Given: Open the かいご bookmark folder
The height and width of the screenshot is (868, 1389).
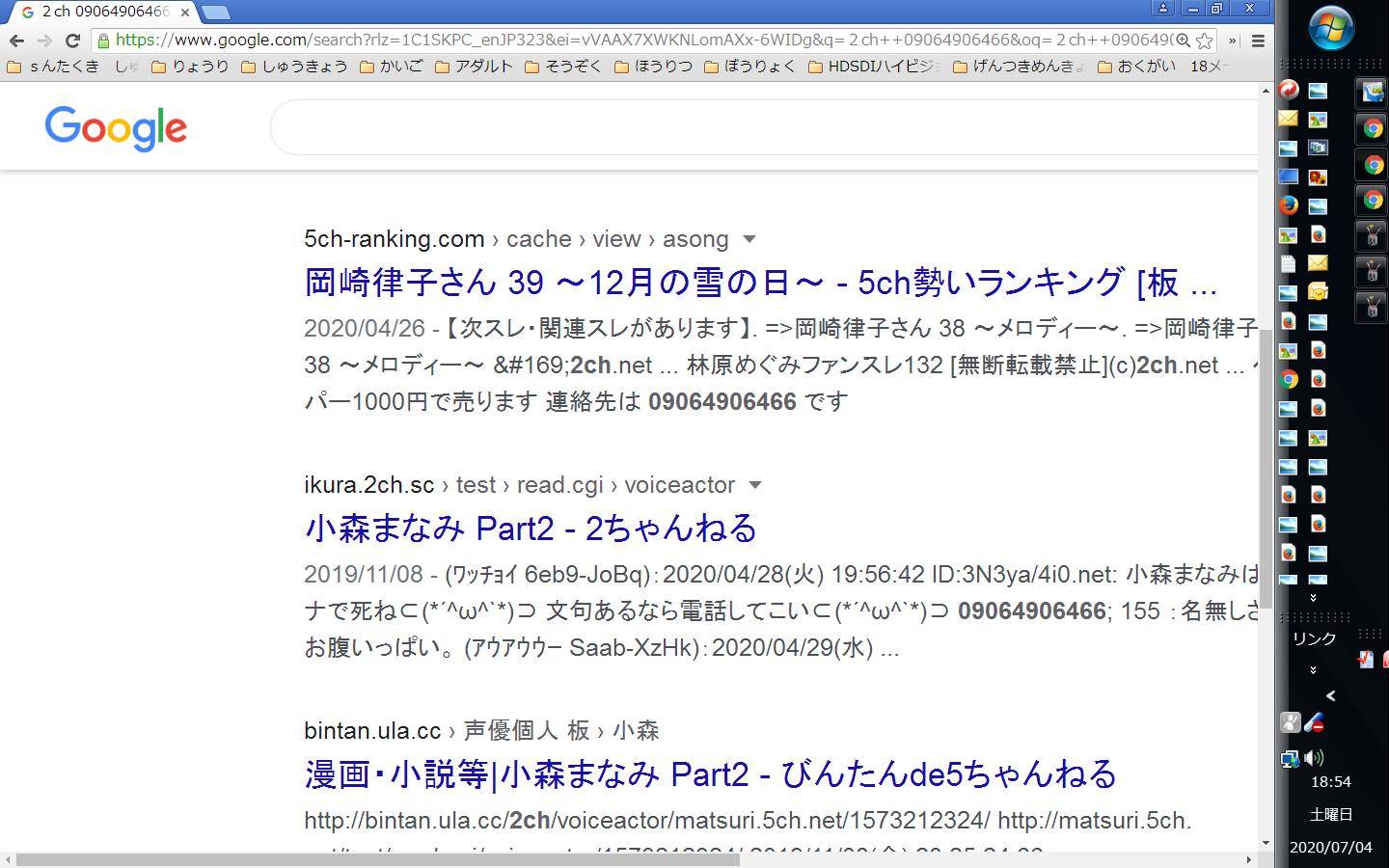Looking at the screenshot, I should (391, 67).
